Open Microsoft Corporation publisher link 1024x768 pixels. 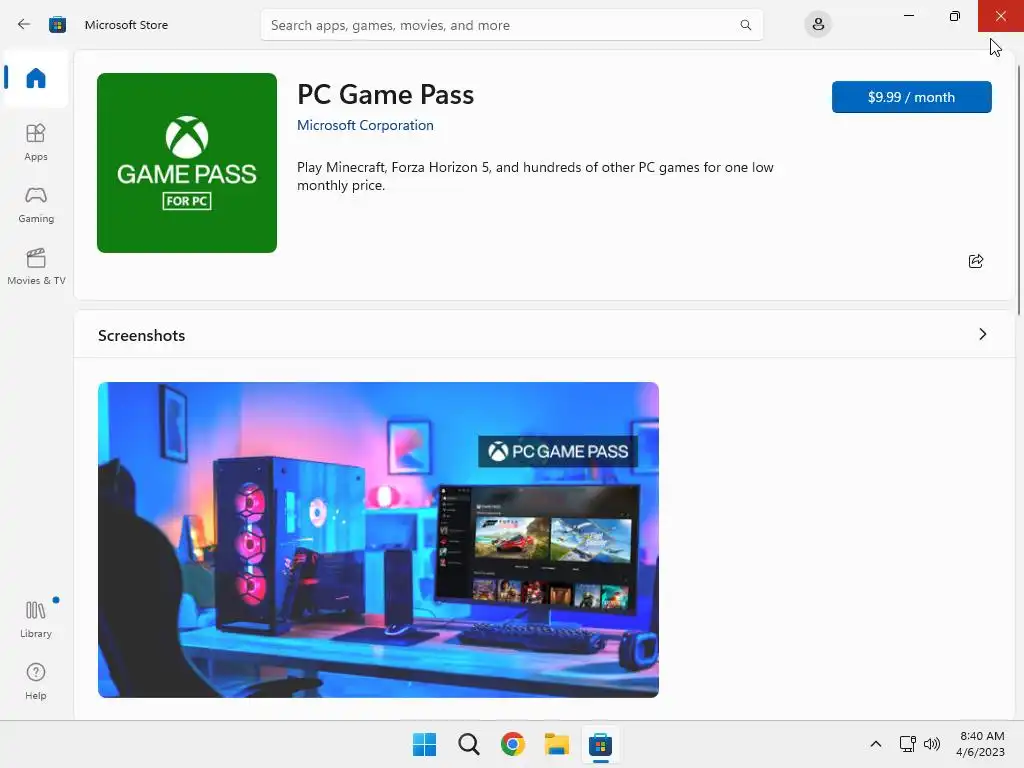point(365,125)
